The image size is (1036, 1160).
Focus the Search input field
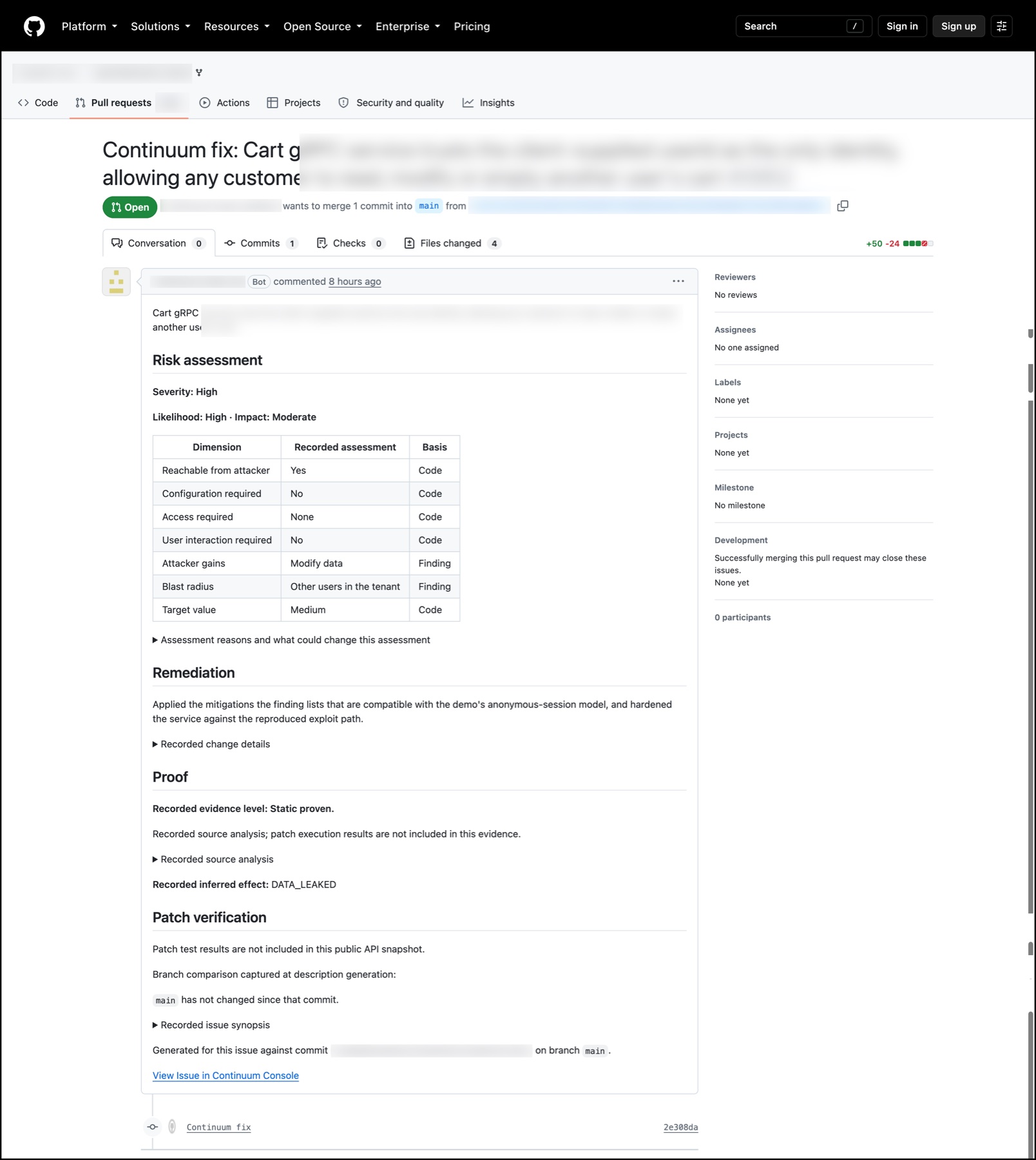(x=803, y=26)
